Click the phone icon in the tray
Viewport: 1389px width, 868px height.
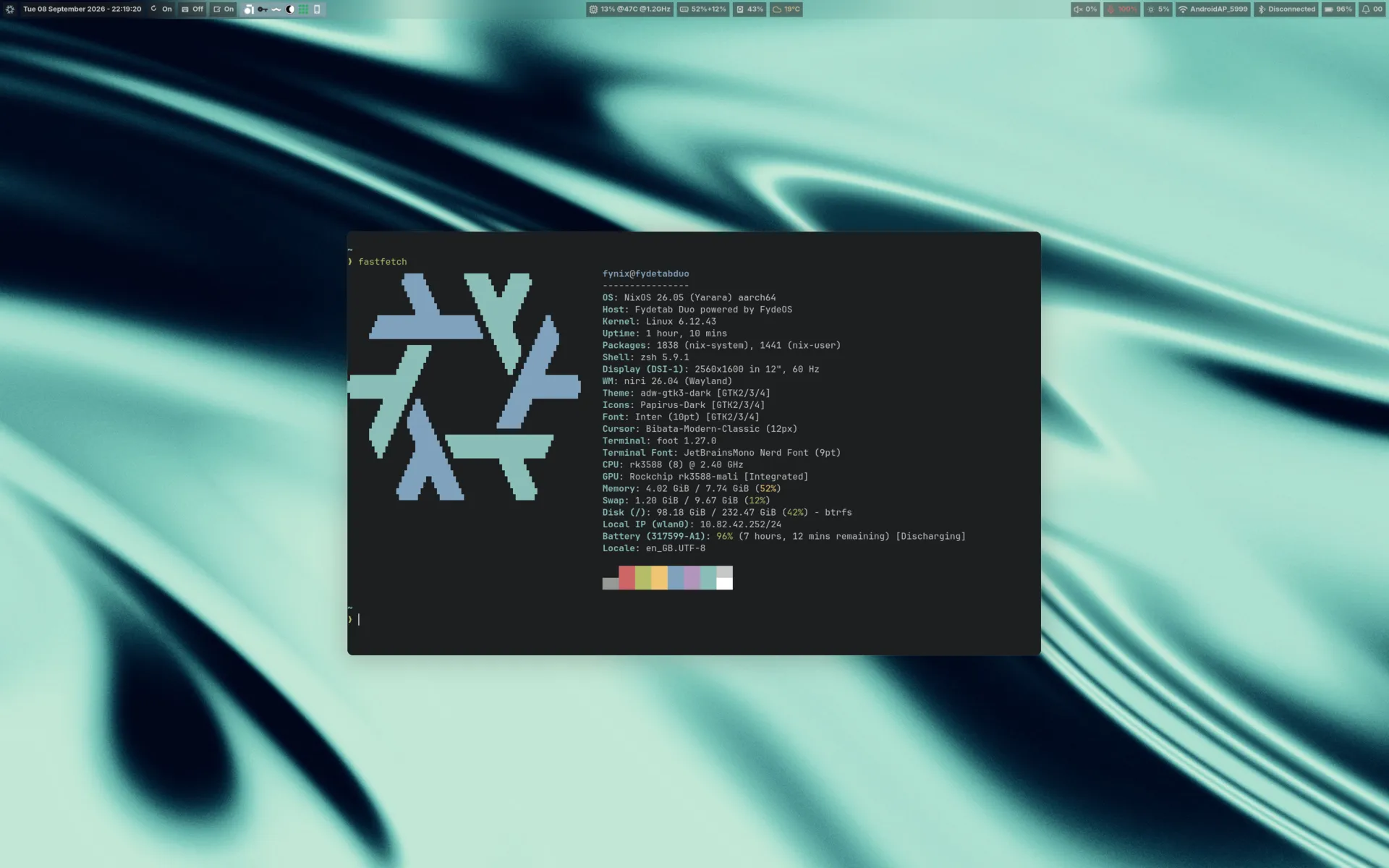click(x=317, y=9)
